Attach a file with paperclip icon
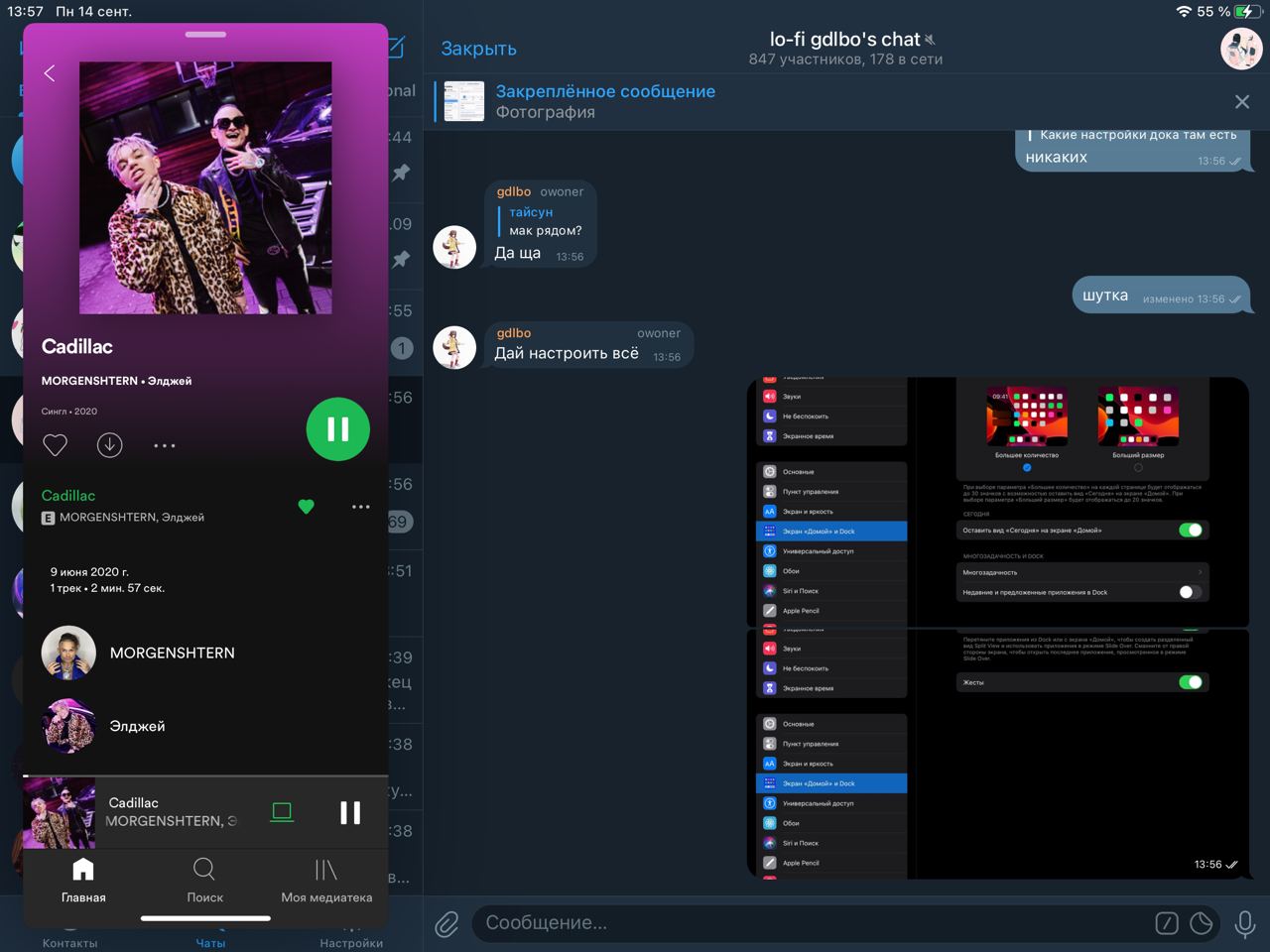The height and width of the screenshot is (952, 1270). click(x=447, y=924)
